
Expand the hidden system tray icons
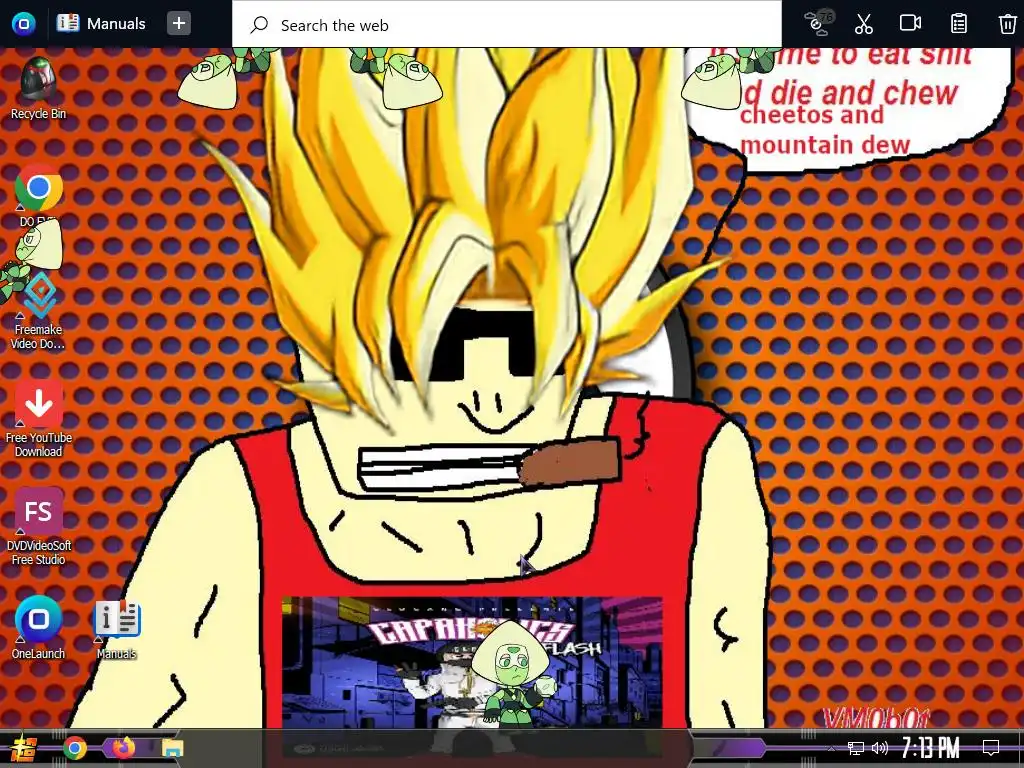[x=831, y=748]
